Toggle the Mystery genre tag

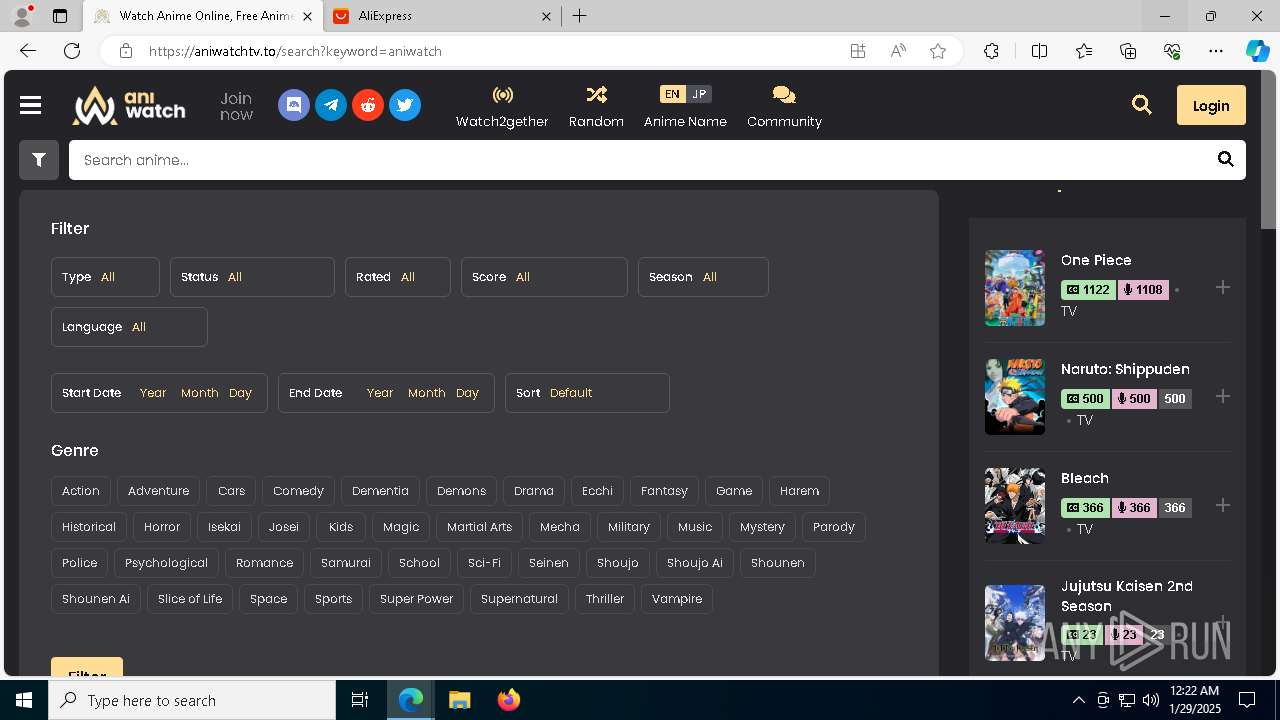tap(762, 527)
